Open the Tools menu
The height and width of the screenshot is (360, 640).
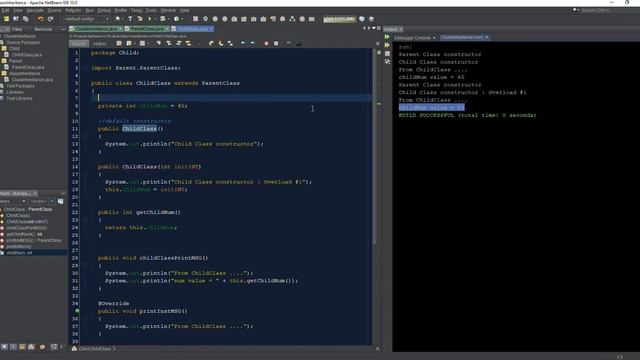pos(151,10)
